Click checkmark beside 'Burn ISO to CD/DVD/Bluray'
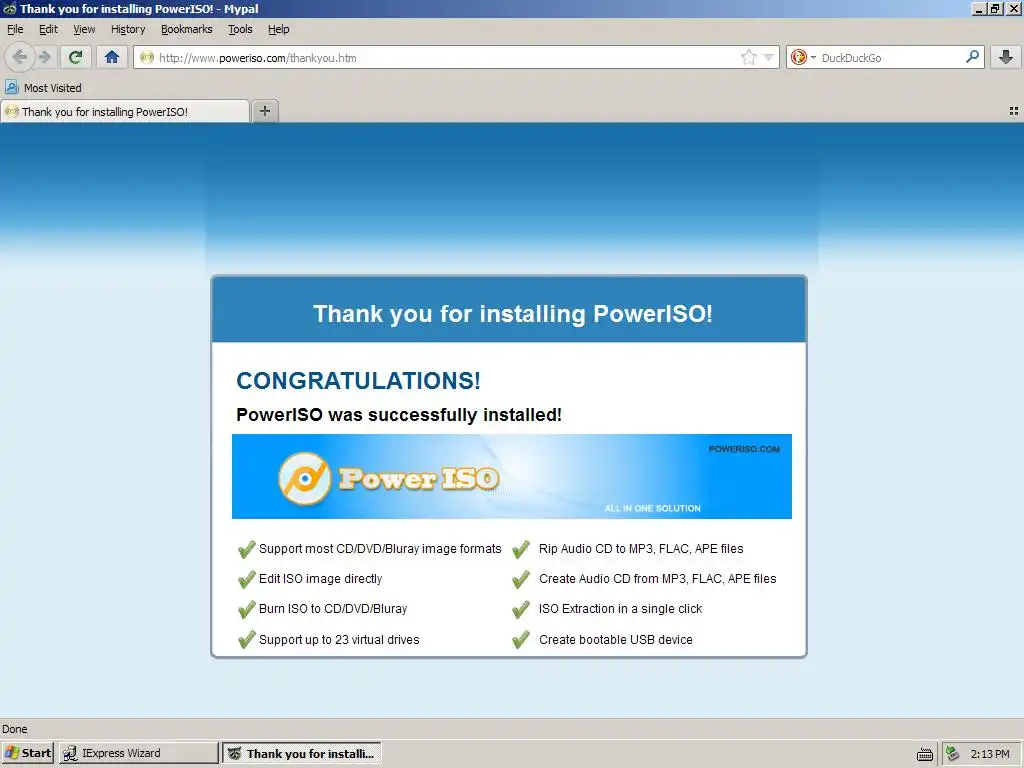 point(247,609)
